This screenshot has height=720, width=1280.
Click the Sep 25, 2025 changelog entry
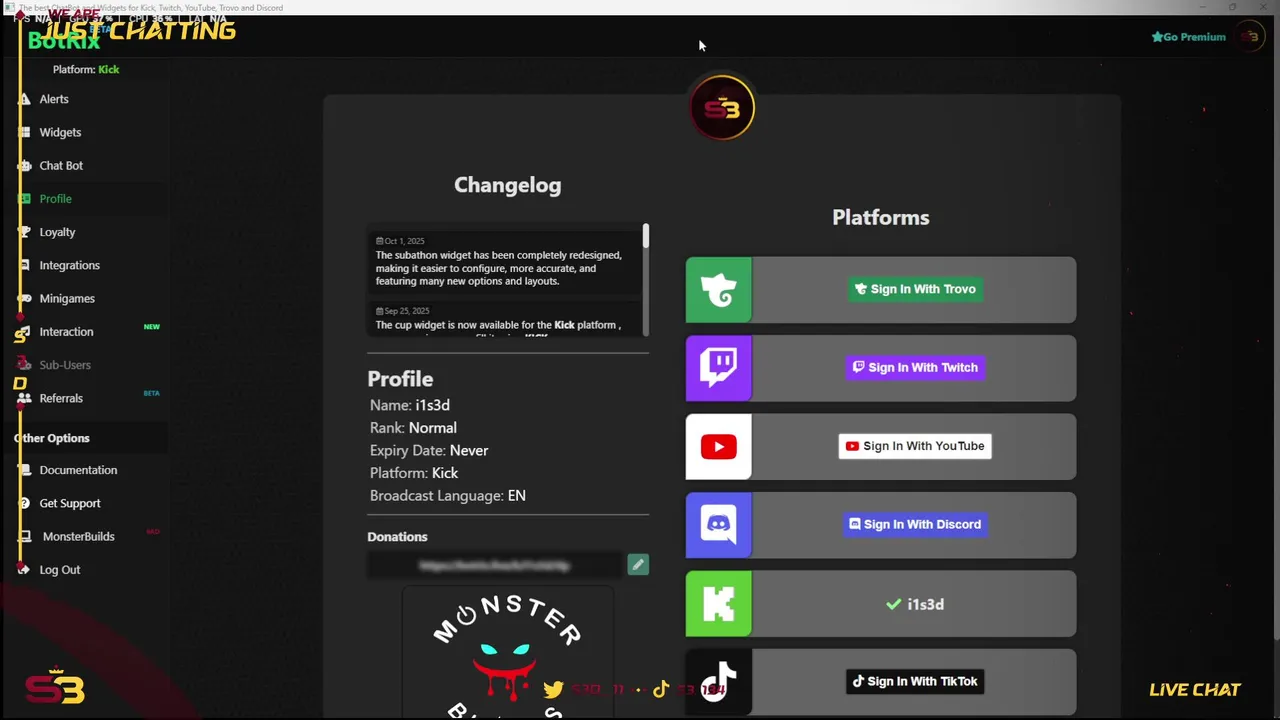pyautogui.click(x=505, y=320)
